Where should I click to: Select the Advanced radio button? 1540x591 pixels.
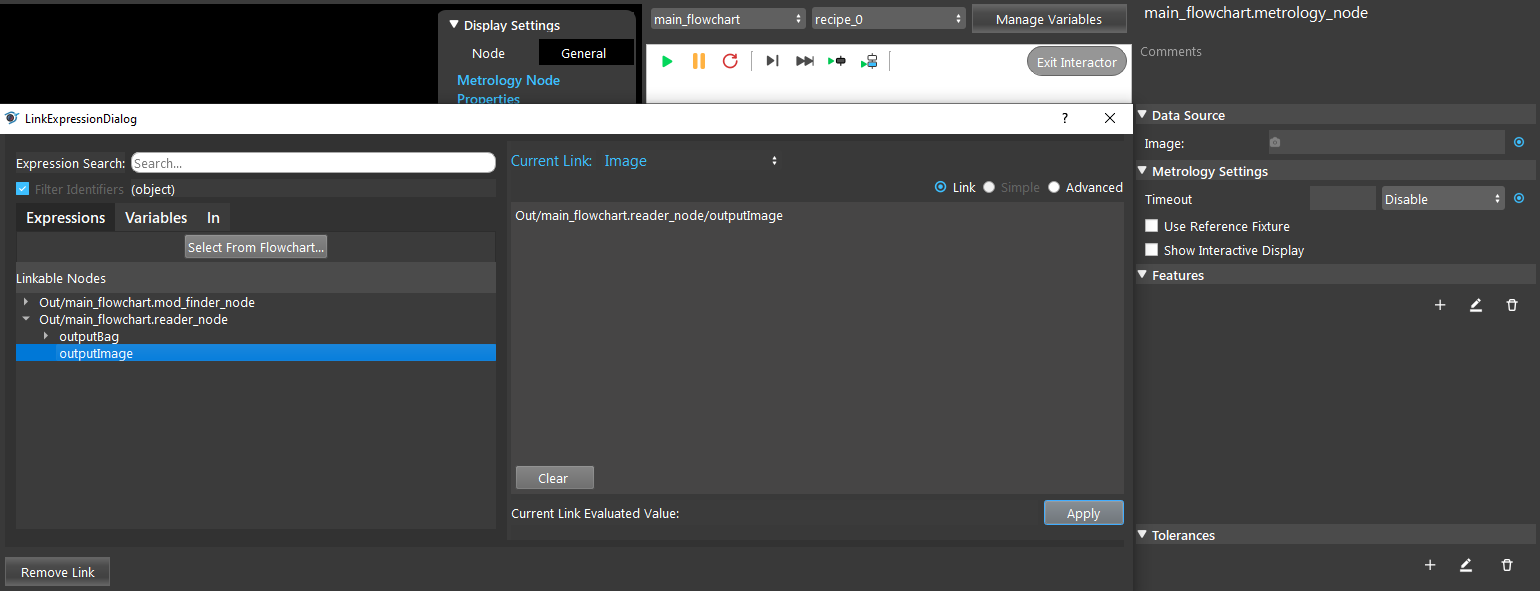pyautogui.click(x=1054, y=187)
